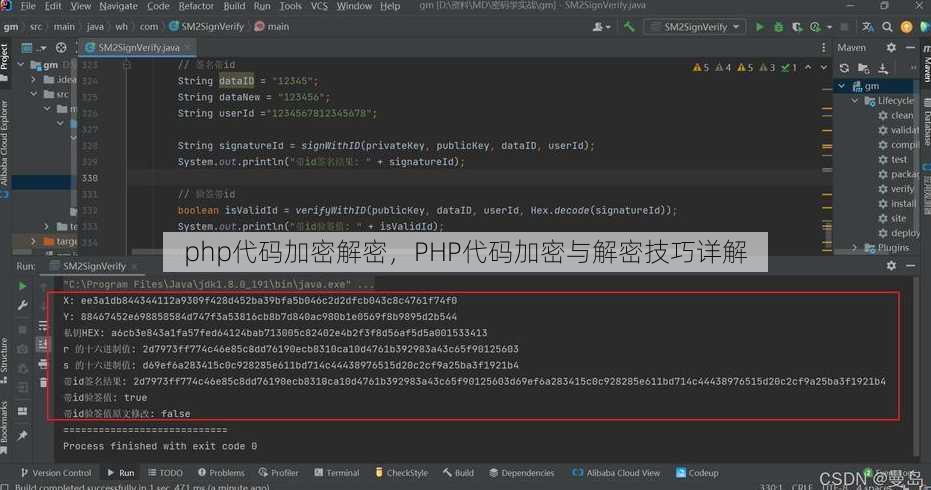Image resolution: width=931 pixels, height=490 pixels.
Task: Run with coverage using the shield icon
Action: click(x=797, y=27)
